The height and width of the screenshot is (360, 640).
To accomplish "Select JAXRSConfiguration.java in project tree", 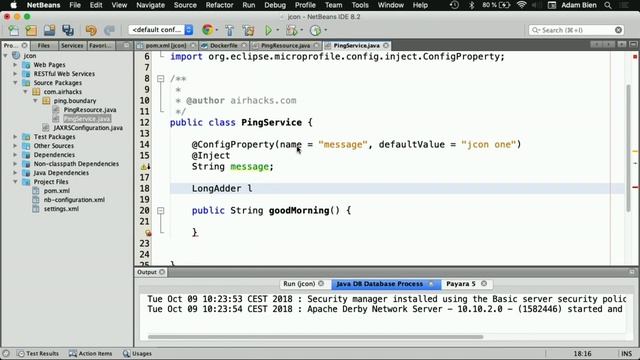I will pos(88,128).
